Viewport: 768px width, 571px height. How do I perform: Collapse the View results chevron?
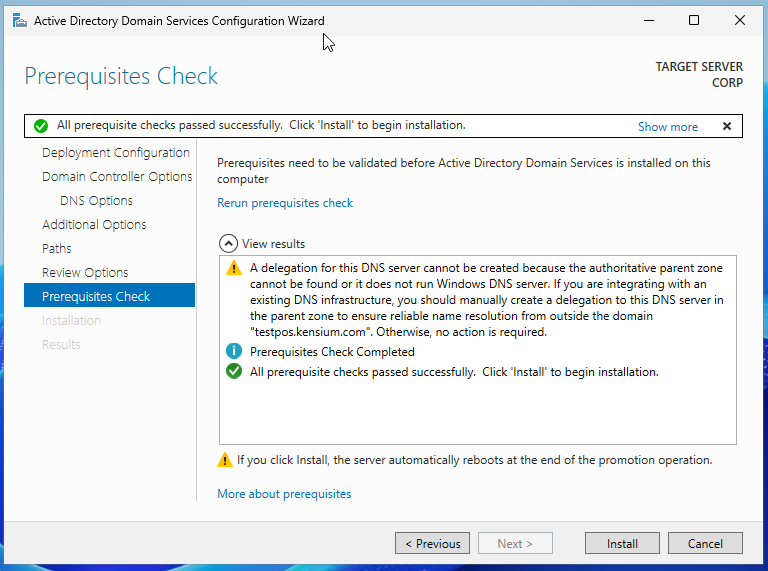[228, 243]
